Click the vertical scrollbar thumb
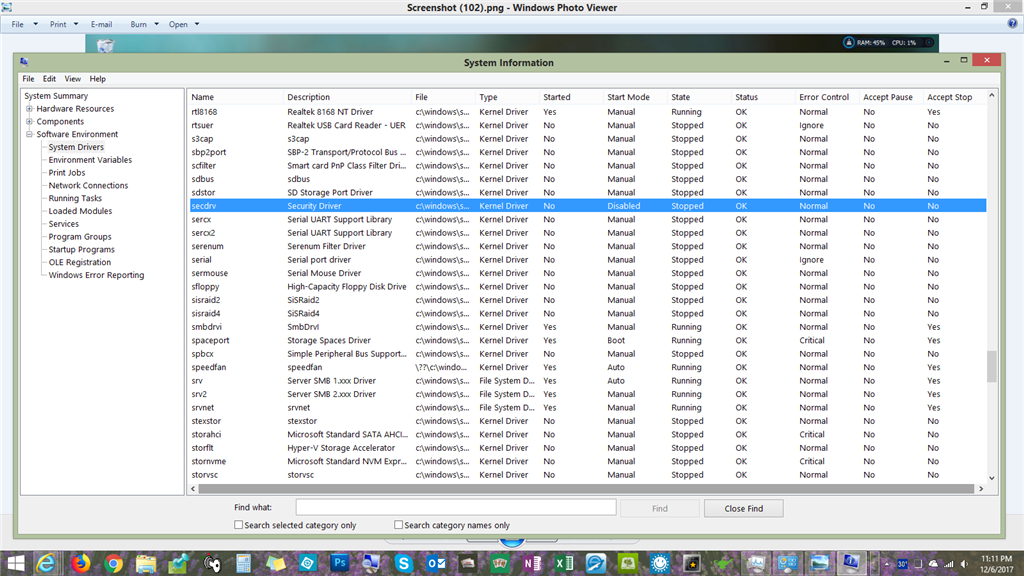The width and height of the screenshot is (1024, 576). point(991,366)
